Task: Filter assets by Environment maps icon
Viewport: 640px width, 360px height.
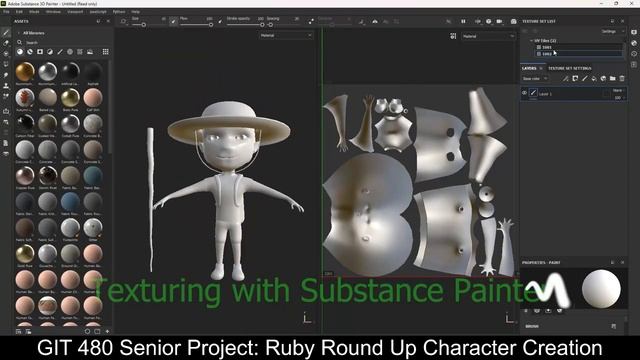Action: pos(90,52)
